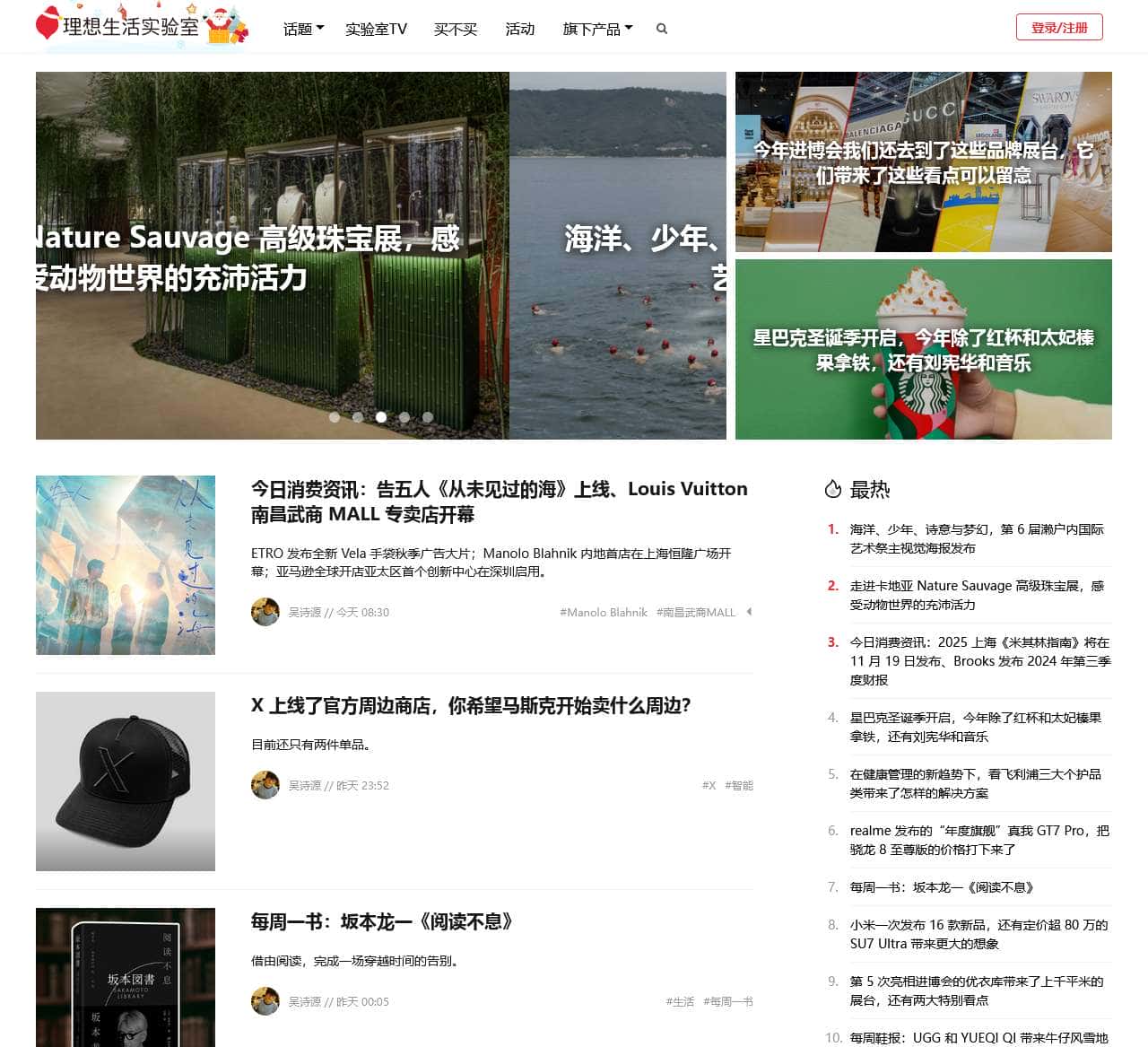
Task: Open headline 今日消费资讯：告五人《从未见过的海》上线
Action: coord(500,502)
